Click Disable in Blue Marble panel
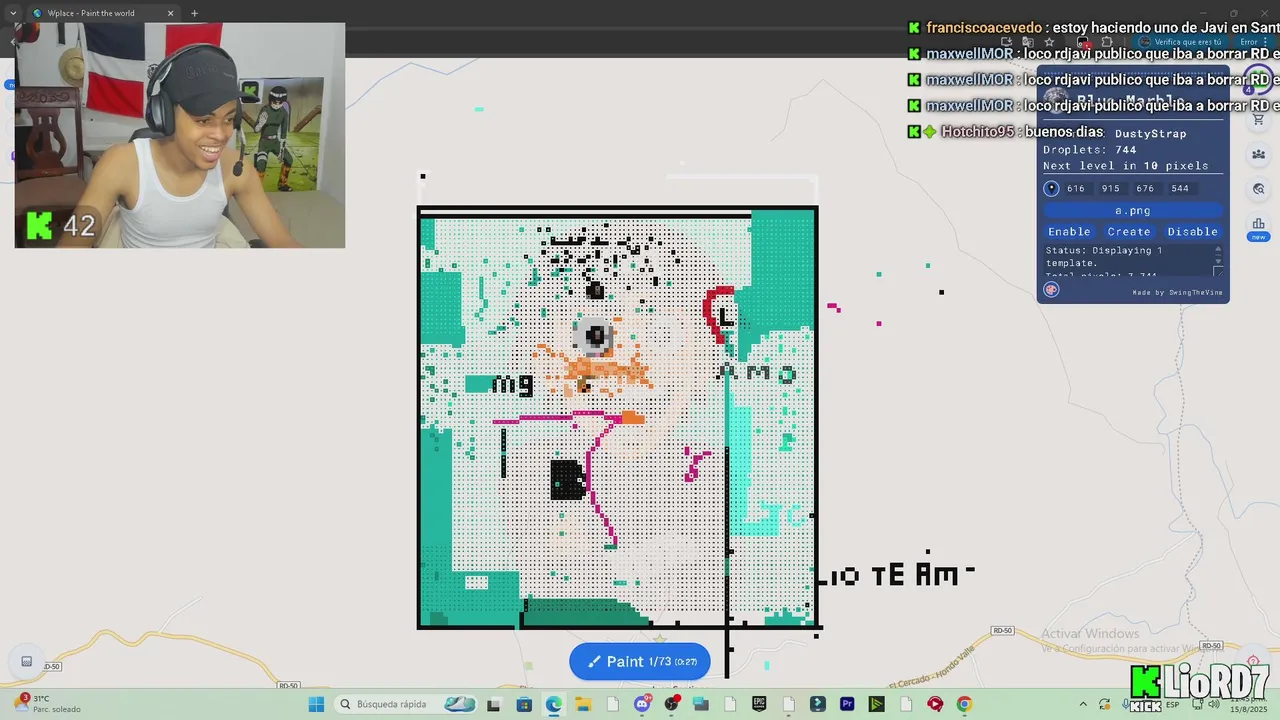 [x=1192, y=231]
